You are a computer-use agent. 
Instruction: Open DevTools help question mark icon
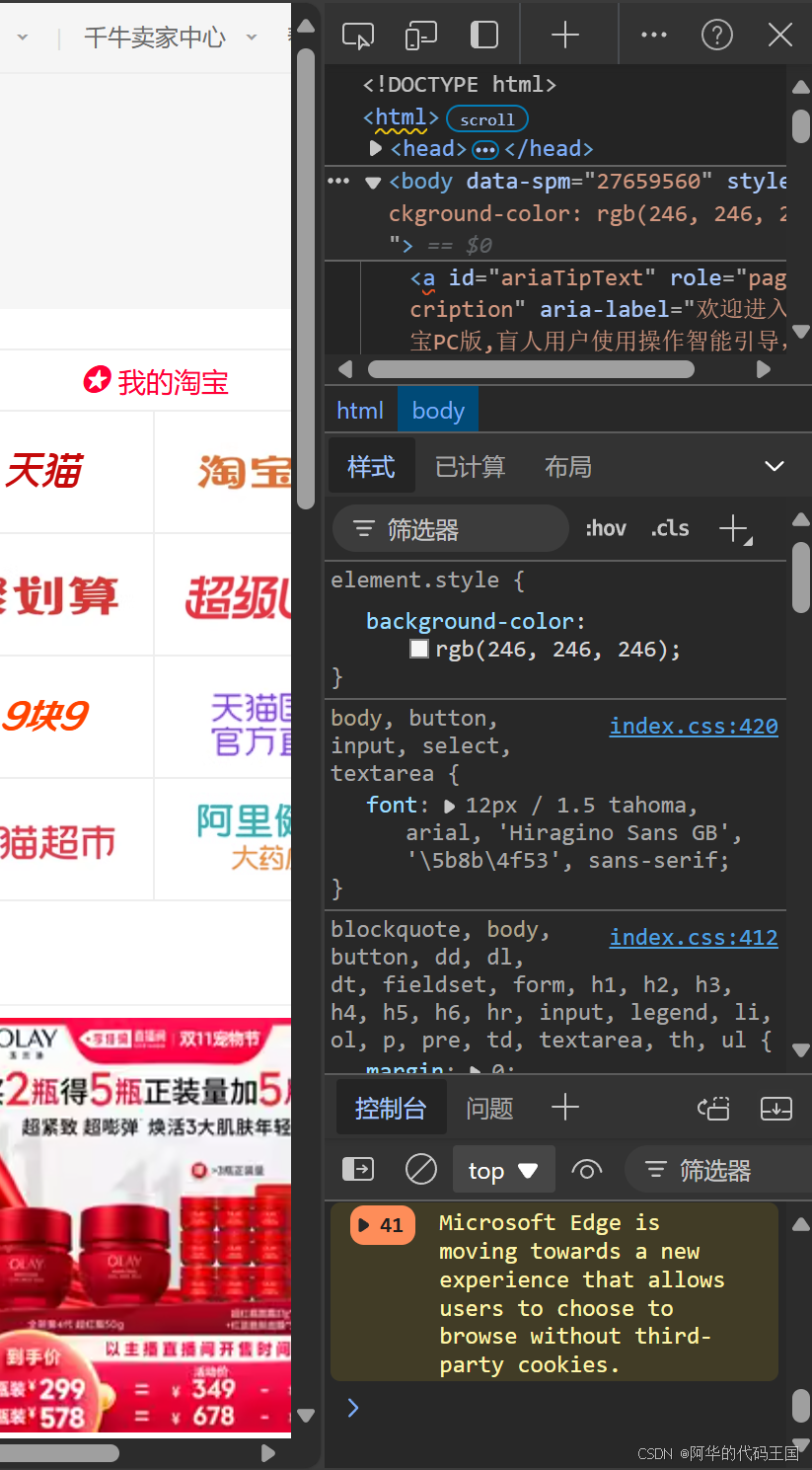click(717, 36)
